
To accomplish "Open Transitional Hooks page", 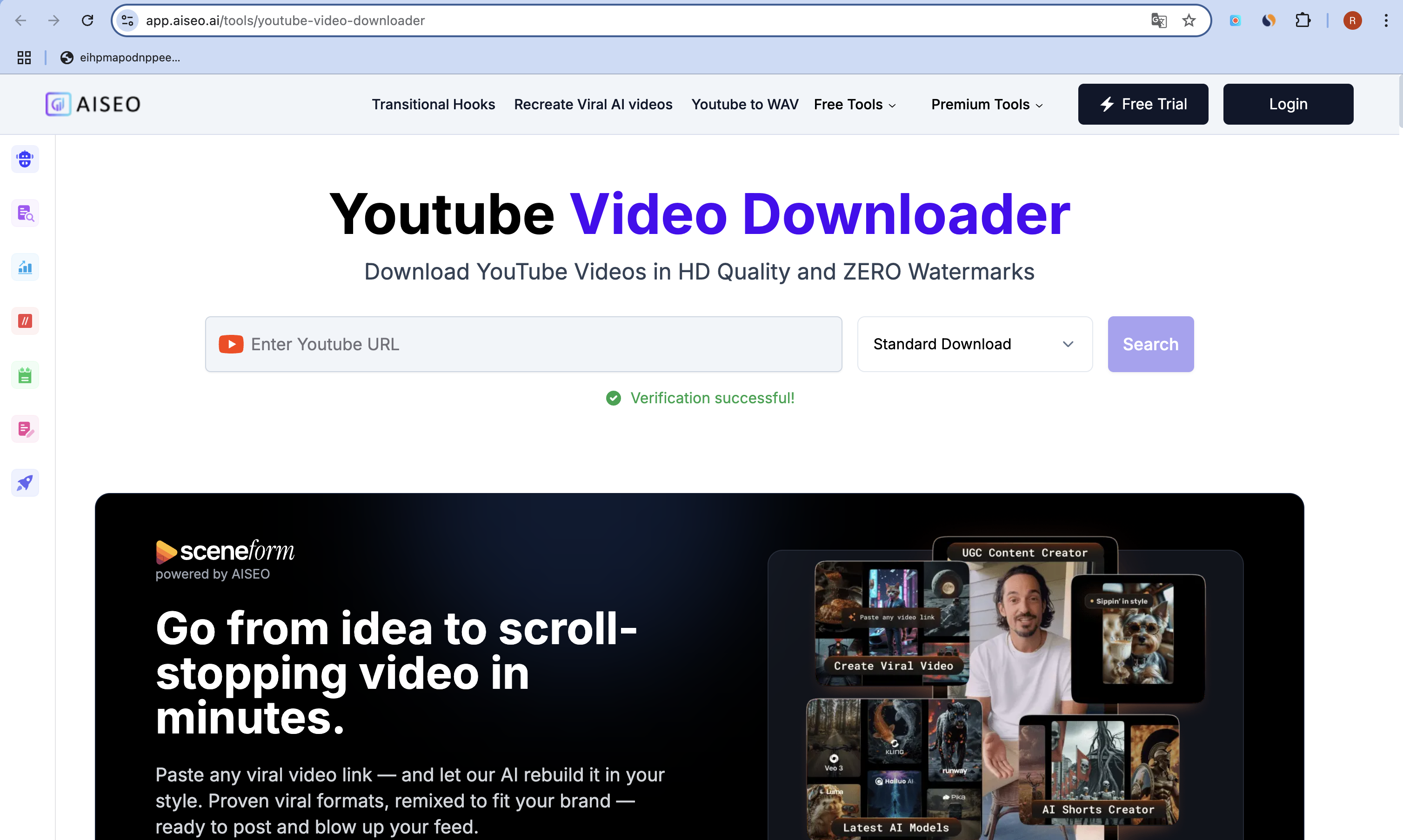I will click(434, 104).
